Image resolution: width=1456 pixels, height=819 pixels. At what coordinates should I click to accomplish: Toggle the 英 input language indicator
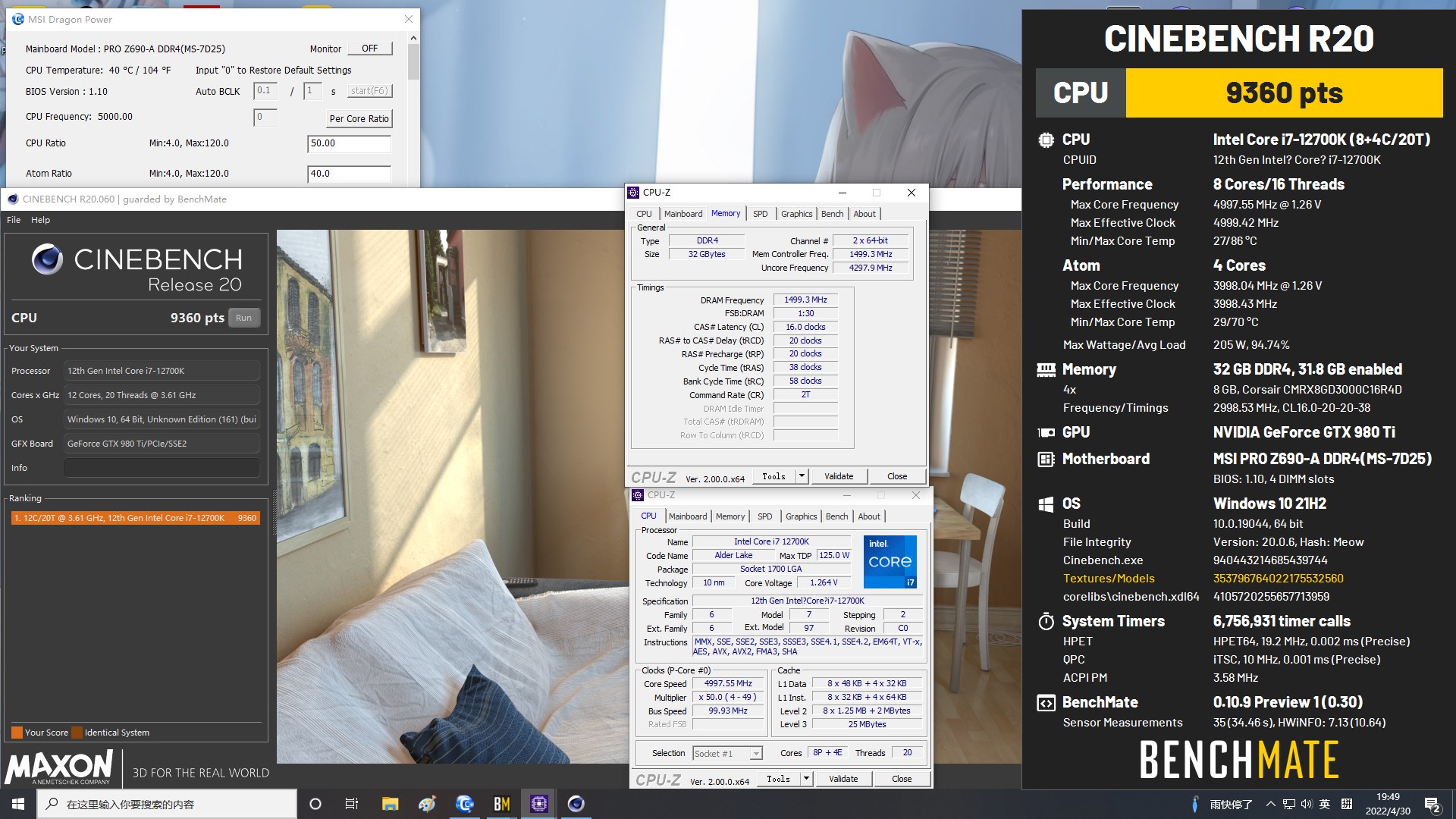[x=1324, y=804]
